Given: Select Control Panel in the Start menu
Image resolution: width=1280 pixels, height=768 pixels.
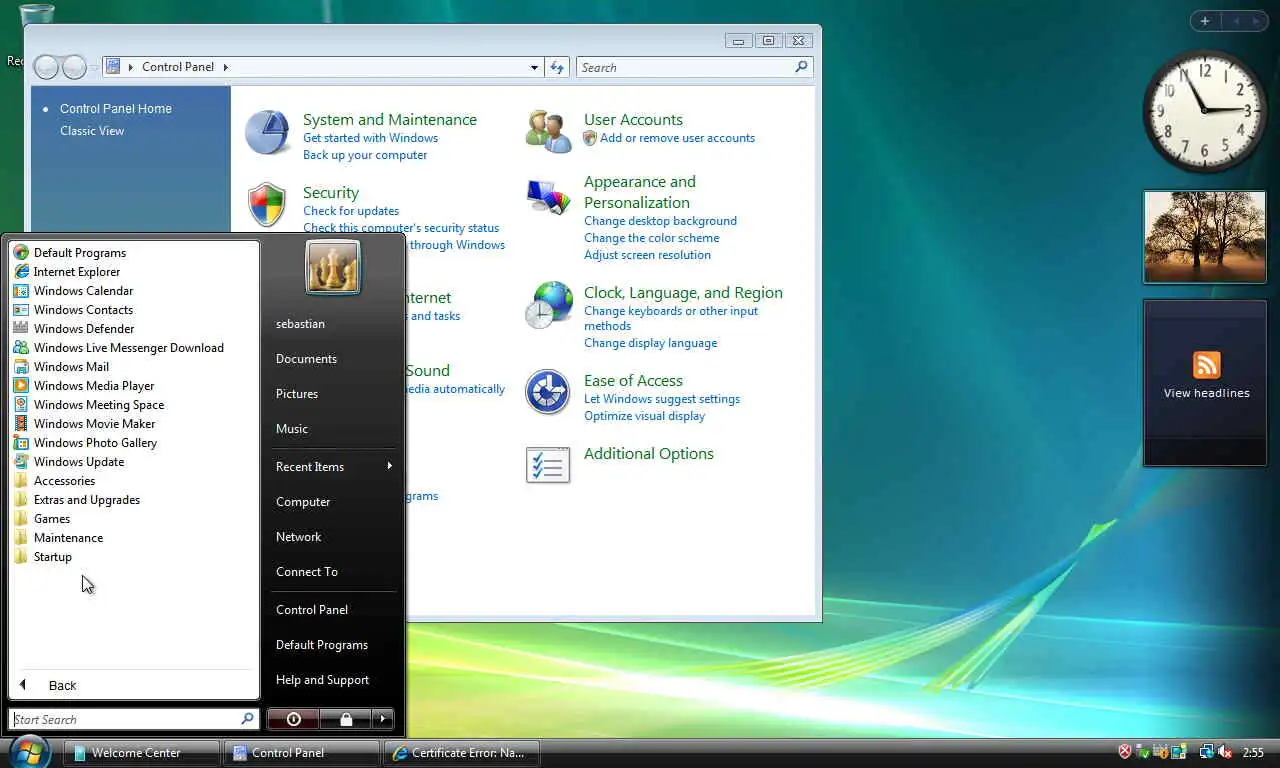Looking at the screenshot, I should pos(312,610).
